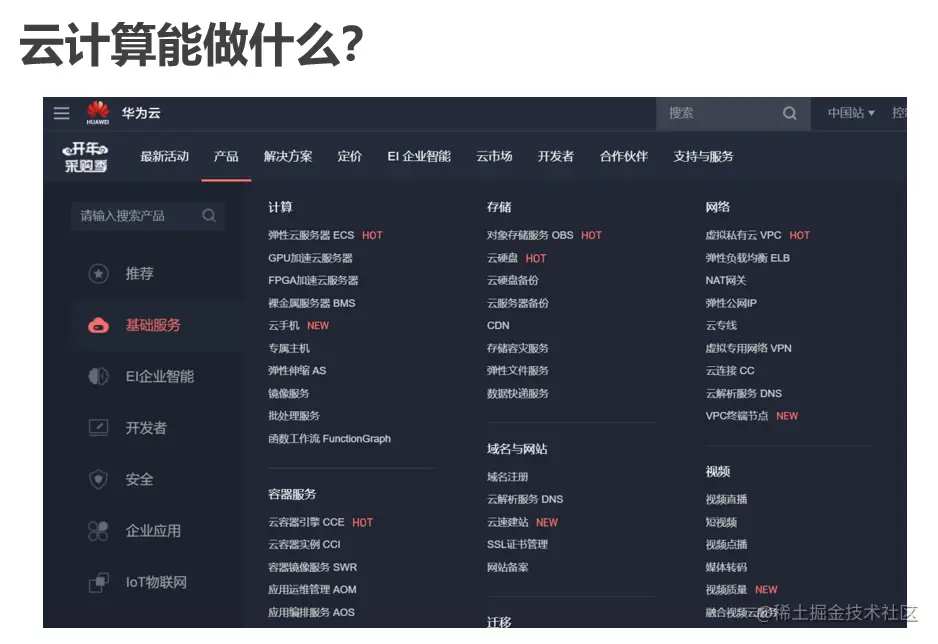Open 云硬盘备份 link
The width and height of the screenshot is (938, 644).
[513, 280]
